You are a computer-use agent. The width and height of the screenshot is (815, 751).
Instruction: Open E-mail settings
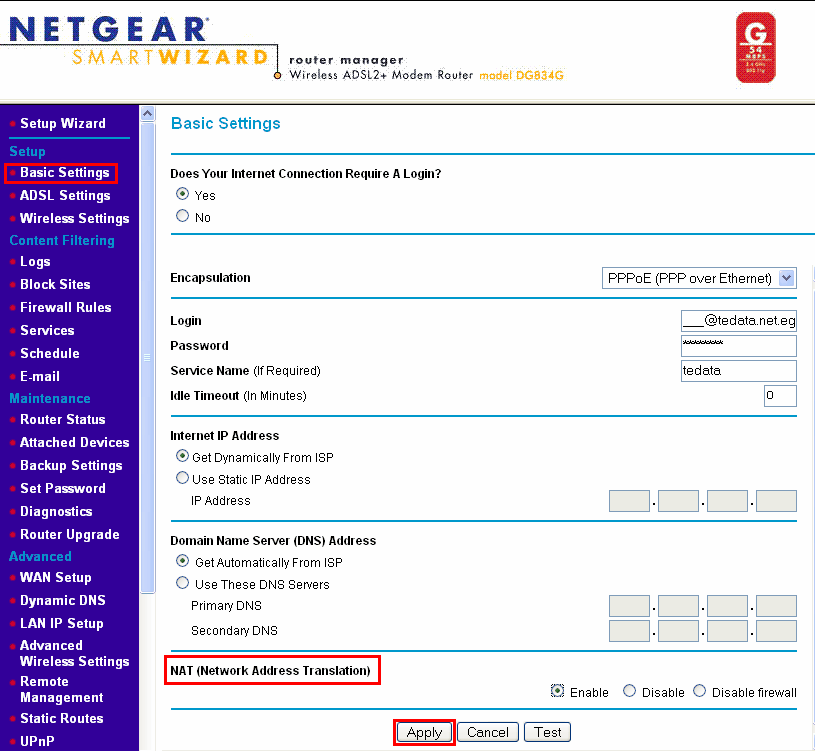click(x=40, y=376)
